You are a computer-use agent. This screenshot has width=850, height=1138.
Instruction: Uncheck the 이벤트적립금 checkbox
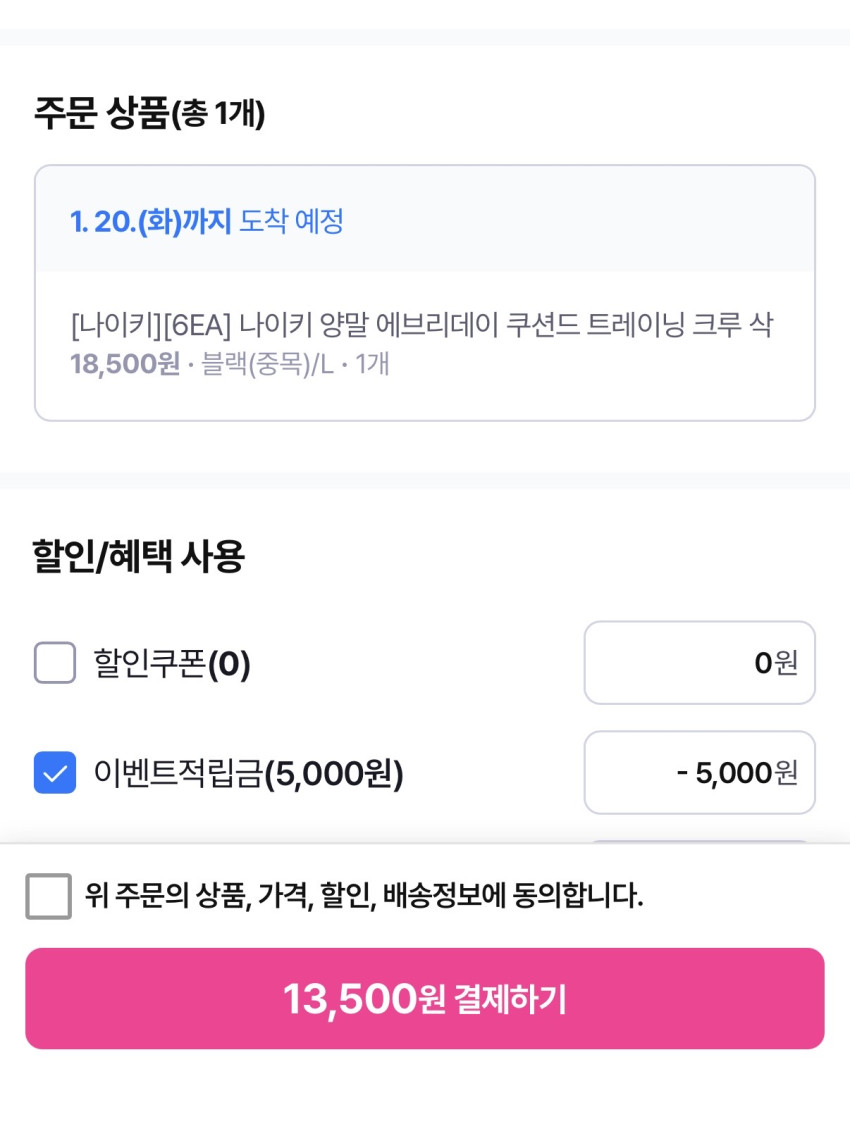tap(55, 772)
